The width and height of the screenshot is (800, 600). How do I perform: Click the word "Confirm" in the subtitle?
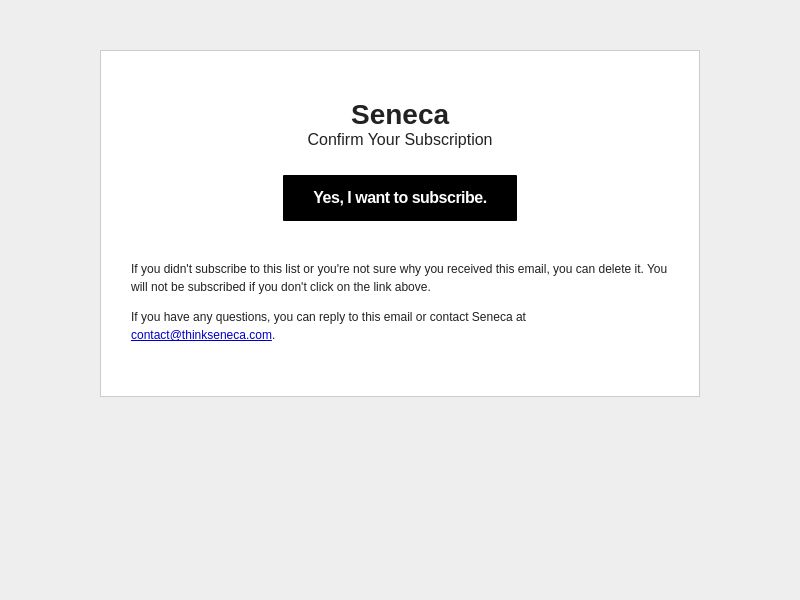[x=335, y=139]
